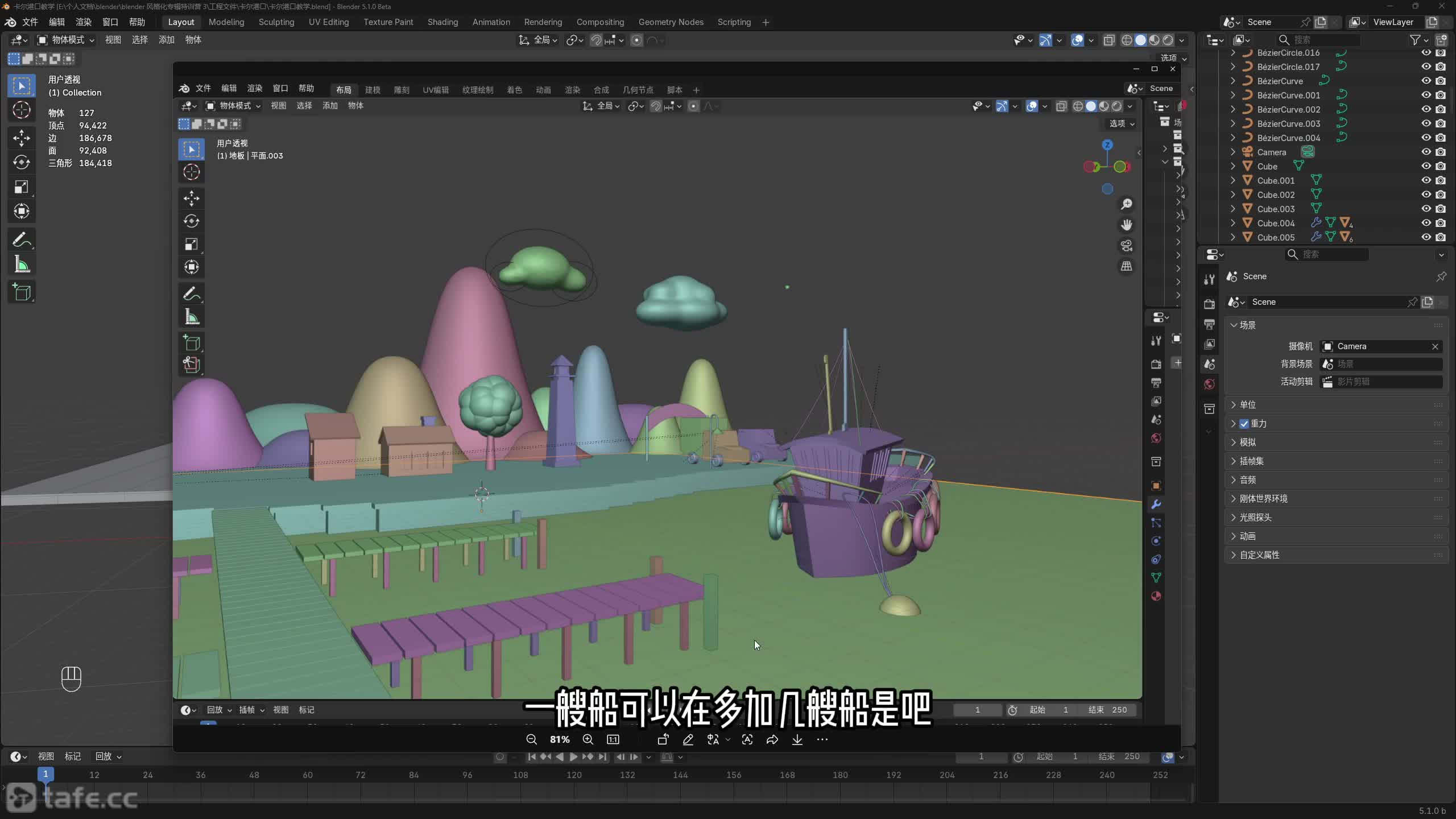Viewport: 1456px width, 819px height.
Task: Click the 3D Cursor tool
Action: pyautogui.click(x=22, y=110)
